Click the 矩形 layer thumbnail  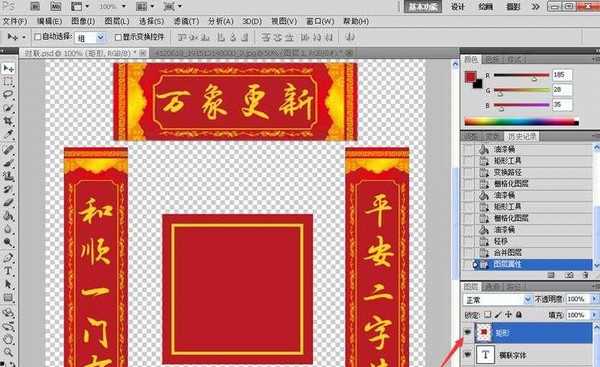click(484, 333)
